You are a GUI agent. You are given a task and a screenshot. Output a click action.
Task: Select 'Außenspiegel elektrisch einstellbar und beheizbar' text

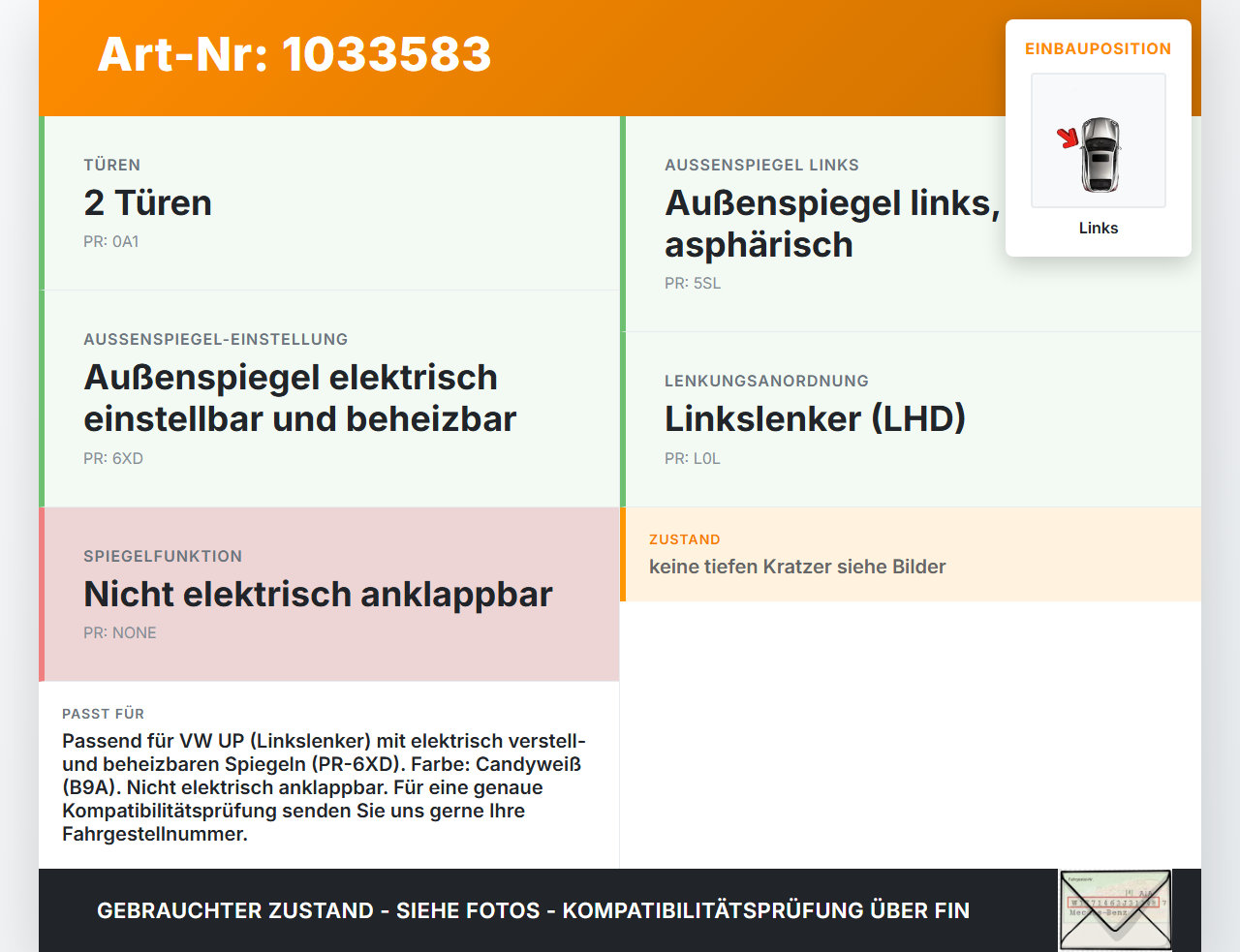[300, 398]
